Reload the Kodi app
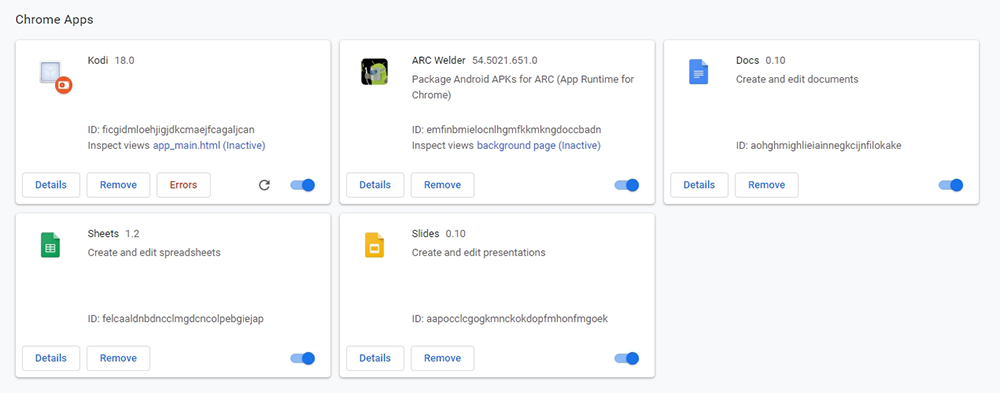 264,185
